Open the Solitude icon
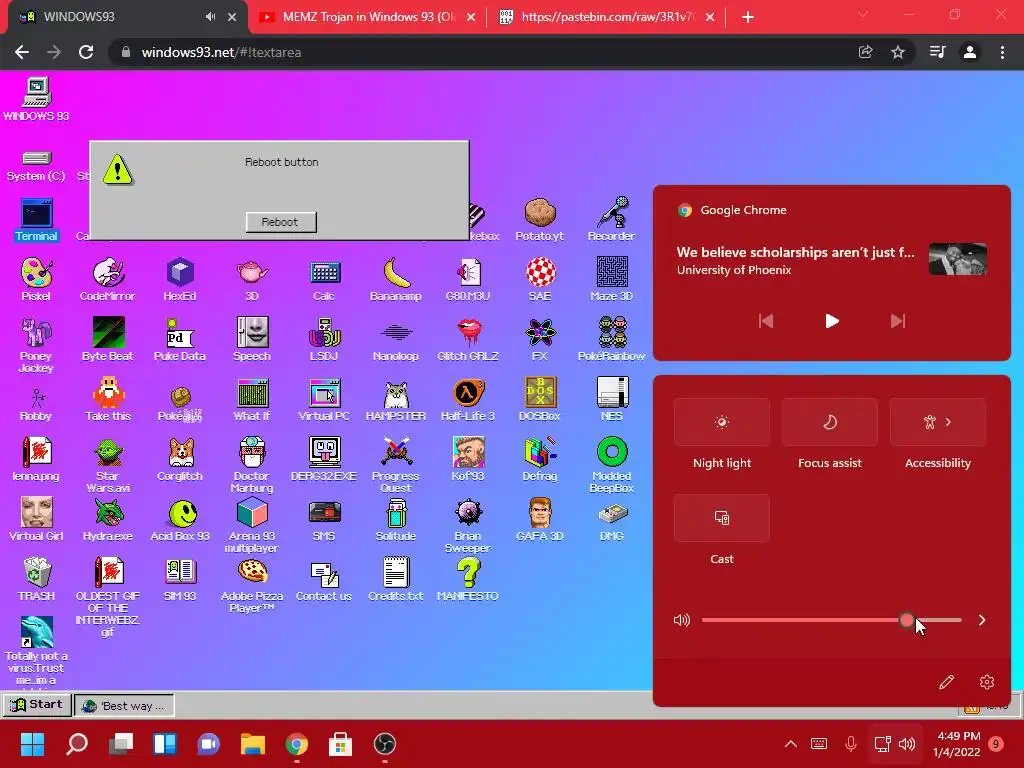 [x=396, y=519]
